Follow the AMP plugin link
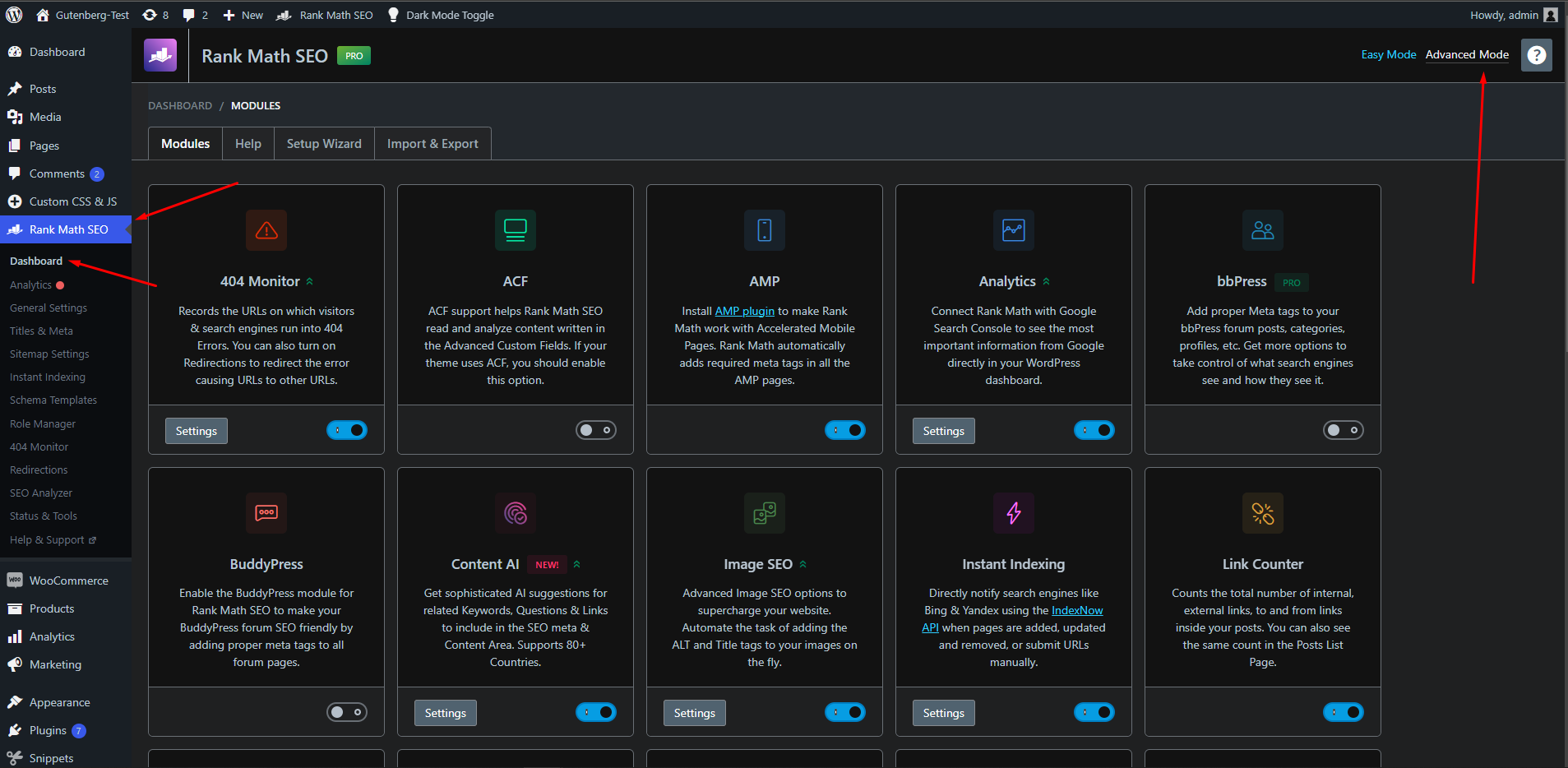Screen dimensions: 1568x768 click(x=744, y=311)
